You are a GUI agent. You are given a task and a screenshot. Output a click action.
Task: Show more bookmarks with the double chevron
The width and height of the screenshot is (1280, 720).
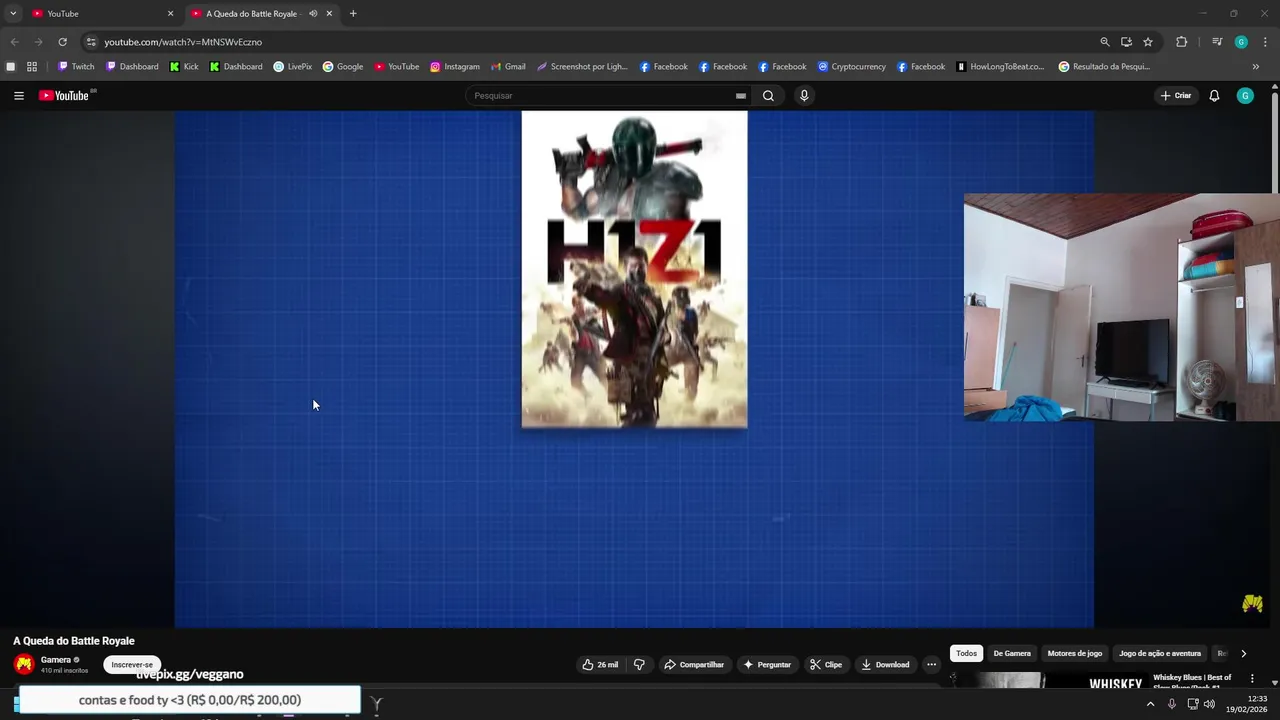(x=1256, y=67)
